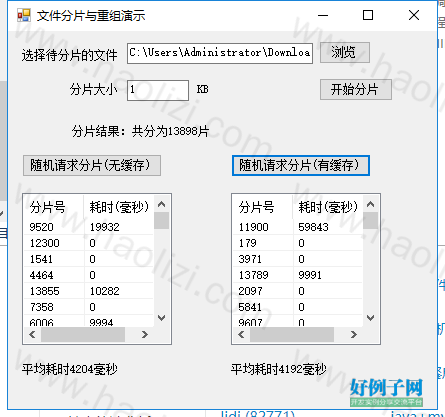Click right arrow of left list horizontal scrollbar
The image size is (445, 417).
click(144, 334)
